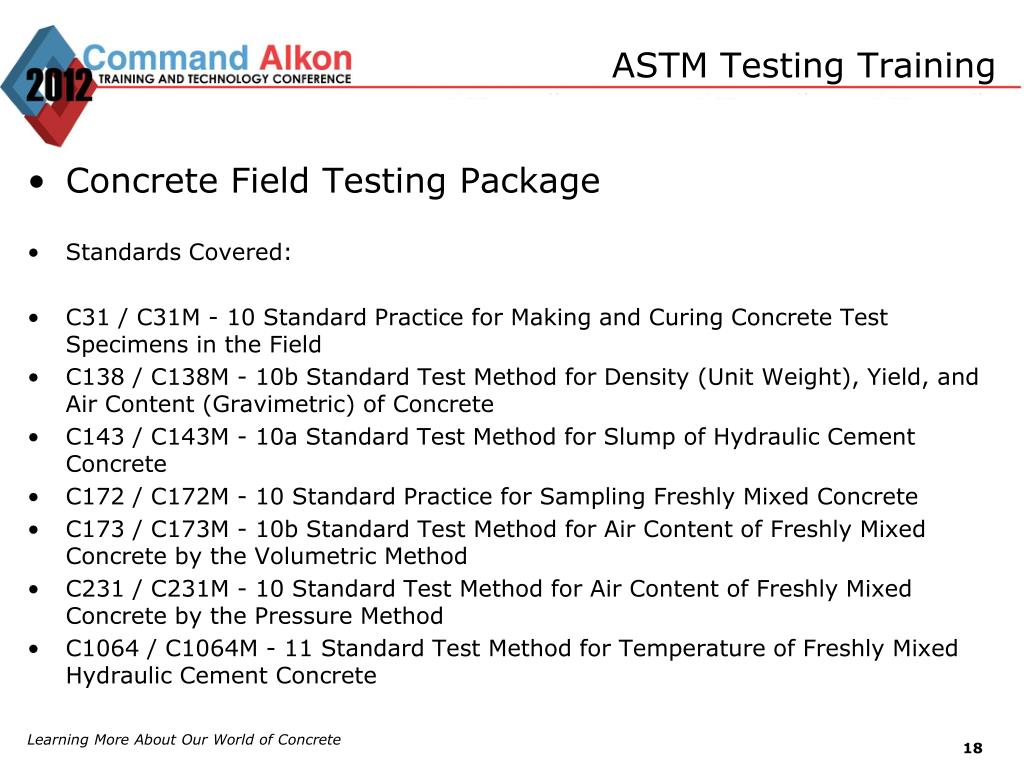The width and height of the screenshot is (1024, 768).
Task: Select the Standards Covered bullet text
Action: point(178,252)
